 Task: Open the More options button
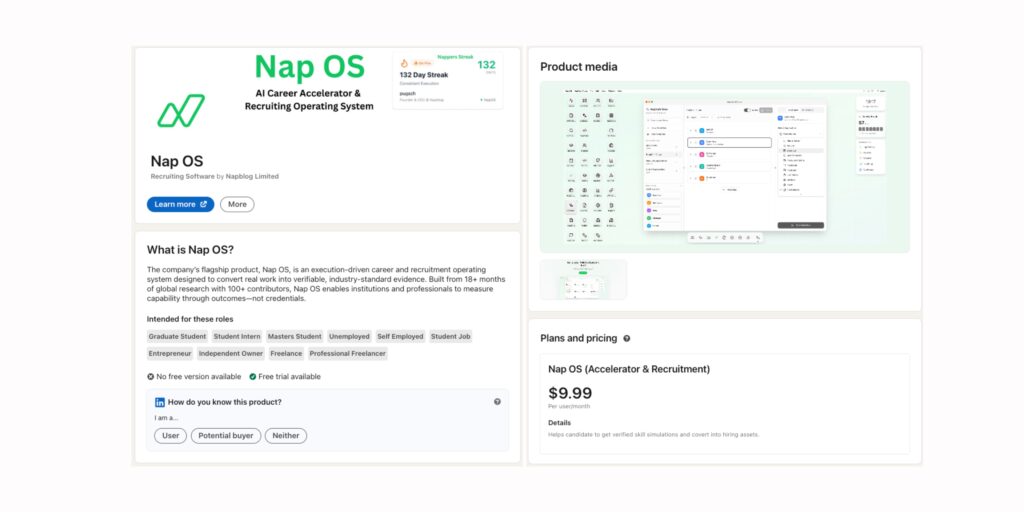(237, 204)
